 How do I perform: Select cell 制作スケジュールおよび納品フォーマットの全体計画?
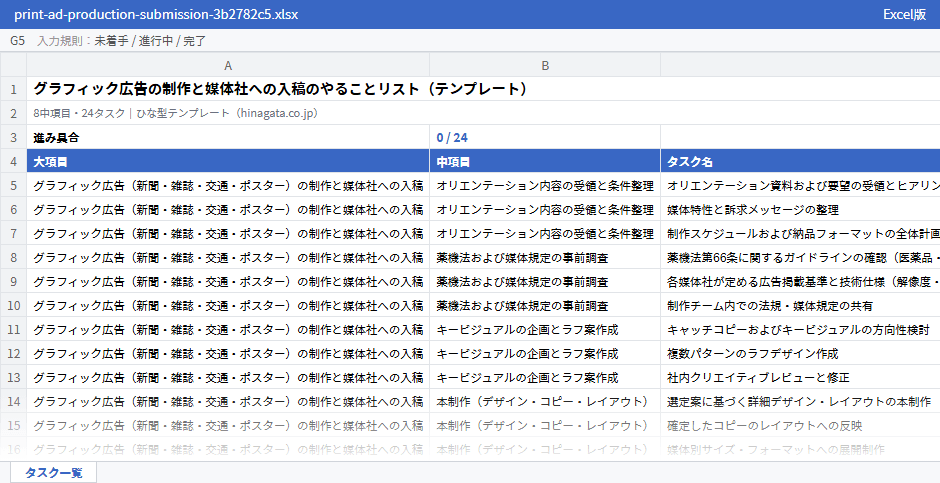point(800,233)
